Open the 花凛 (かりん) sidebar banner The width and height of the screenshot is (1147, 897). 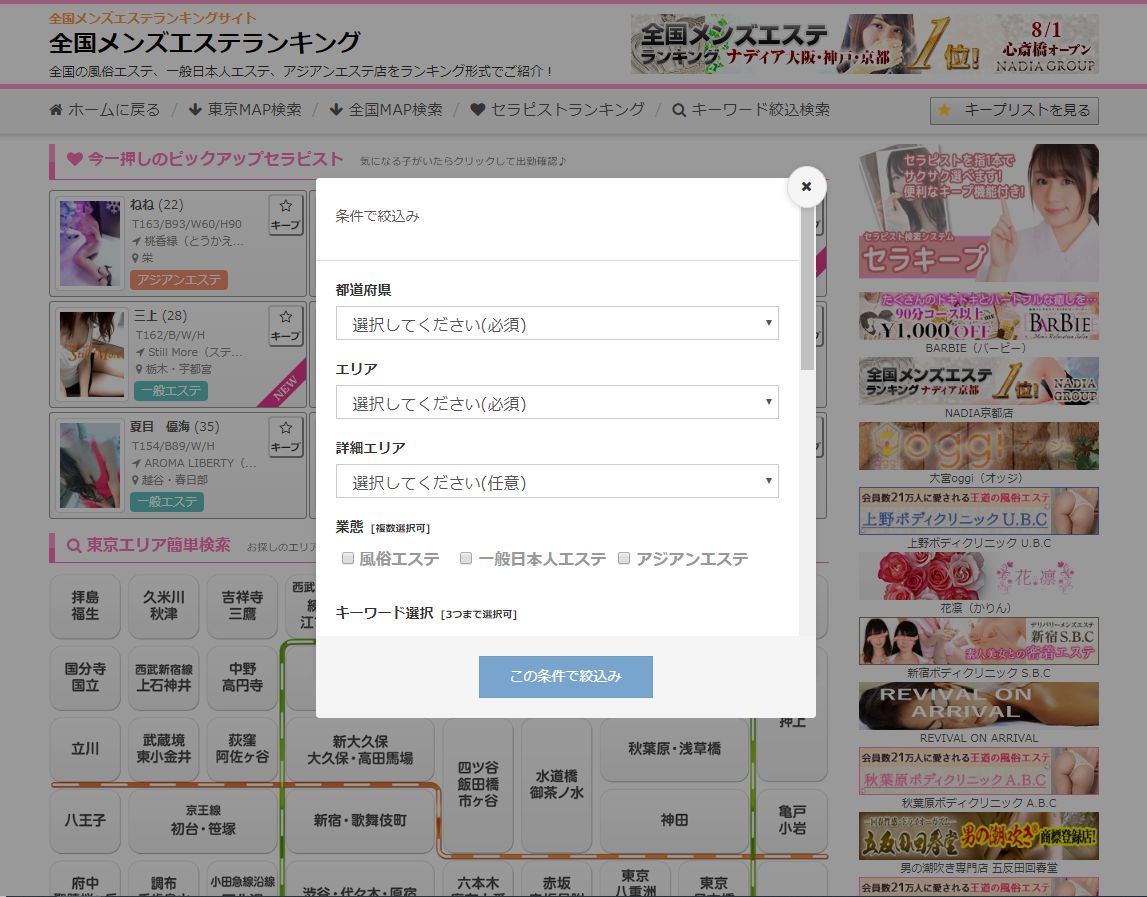point(979,576)
